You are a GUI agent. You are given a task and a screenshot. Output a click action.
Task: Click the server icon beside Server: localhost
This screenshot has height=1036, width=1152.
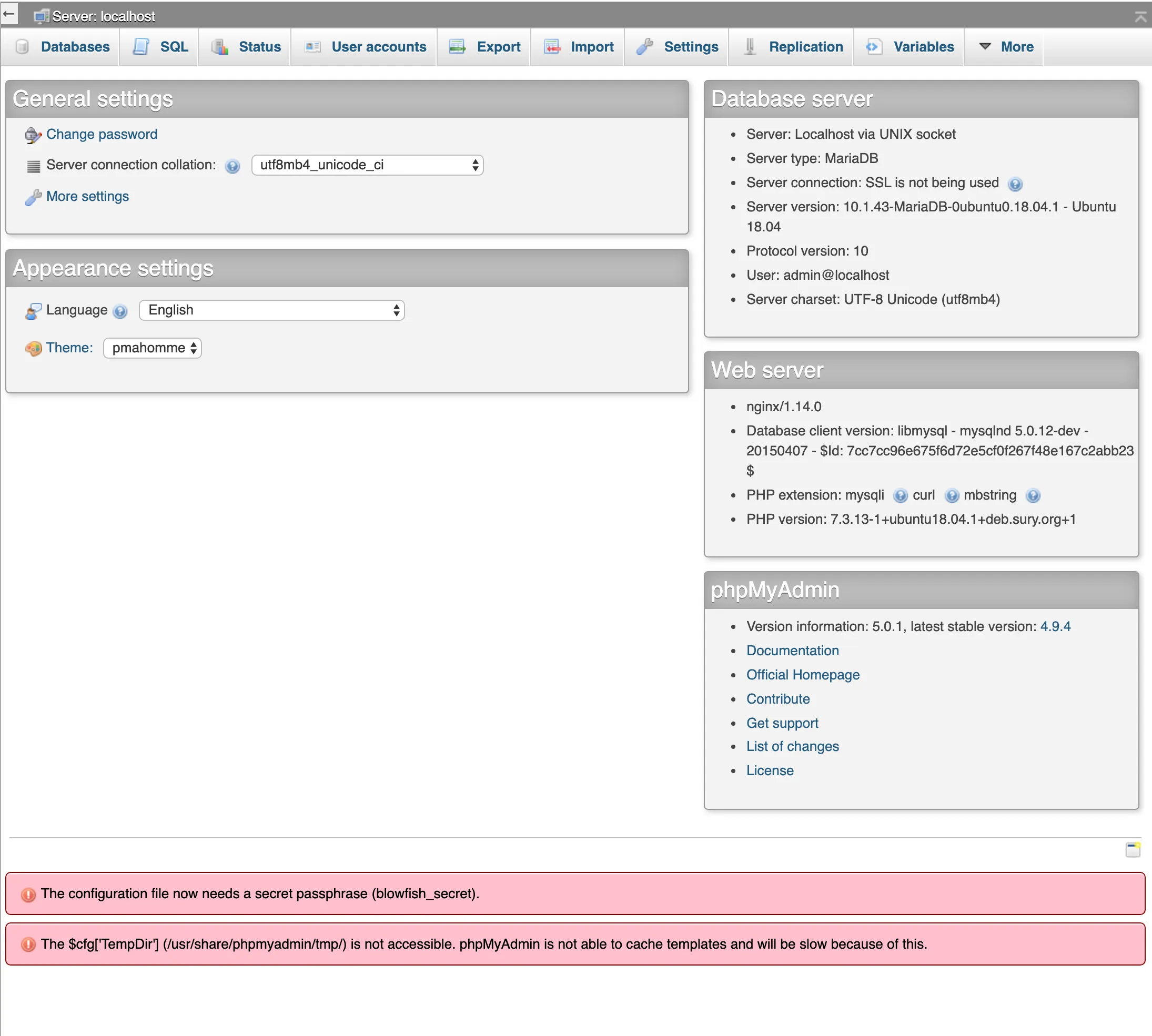[41, 16]
